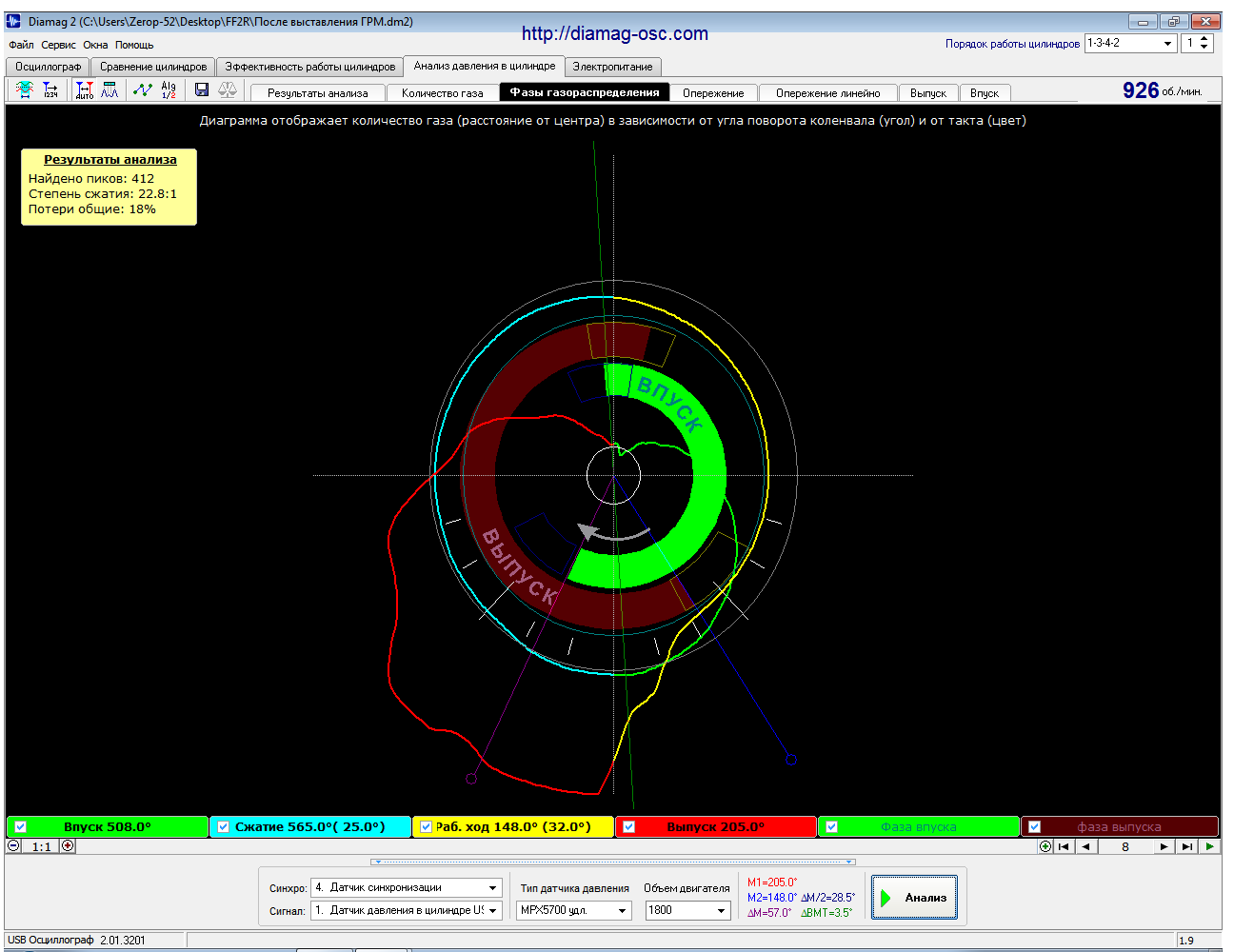Screen dimensions: 1234x952
Task: Zoom out with minus magnifier icon
Action: [x=14, y=845]
